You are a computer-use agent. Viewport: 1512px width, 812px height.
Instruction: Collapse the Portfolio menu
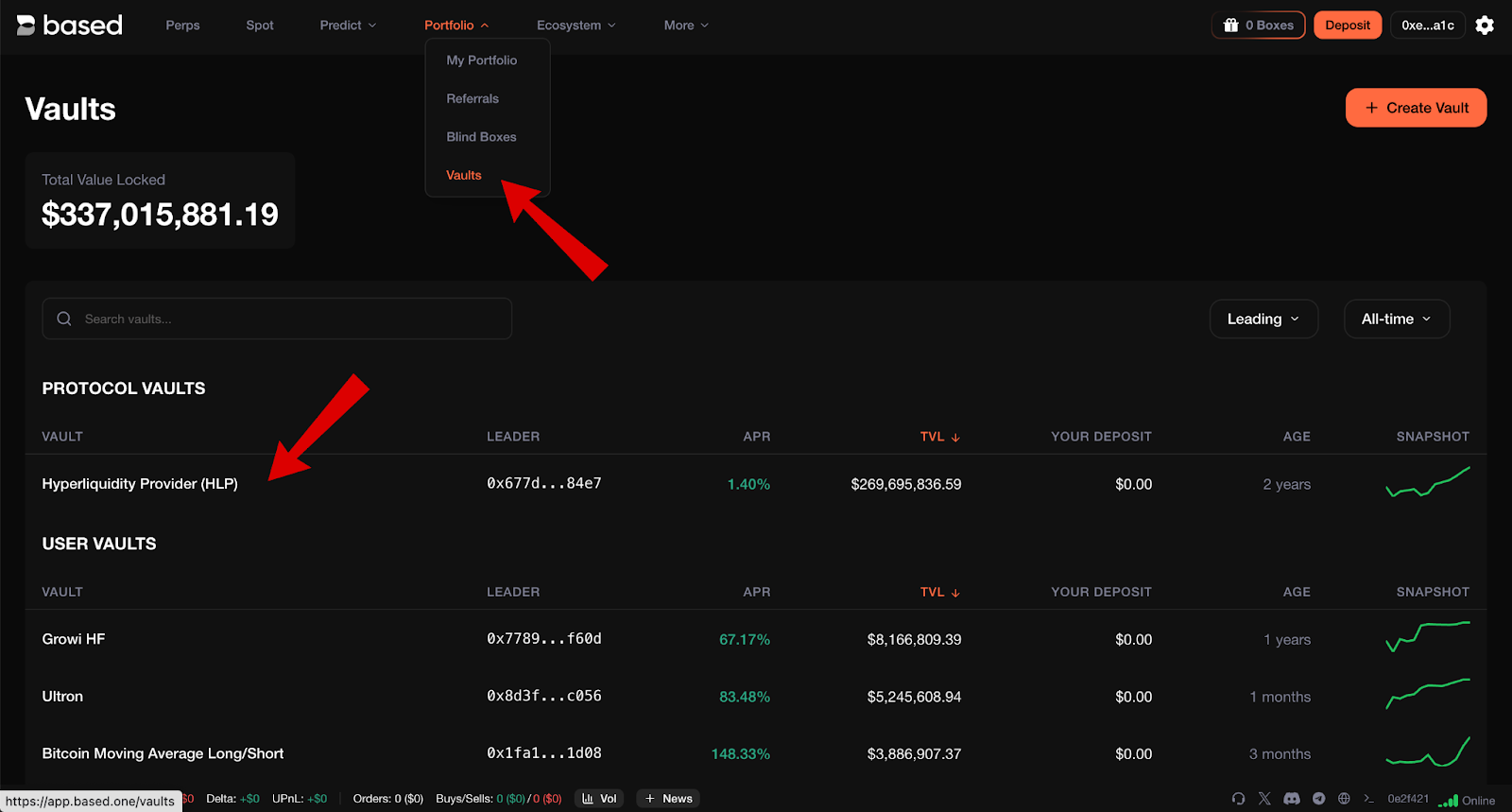456,26
